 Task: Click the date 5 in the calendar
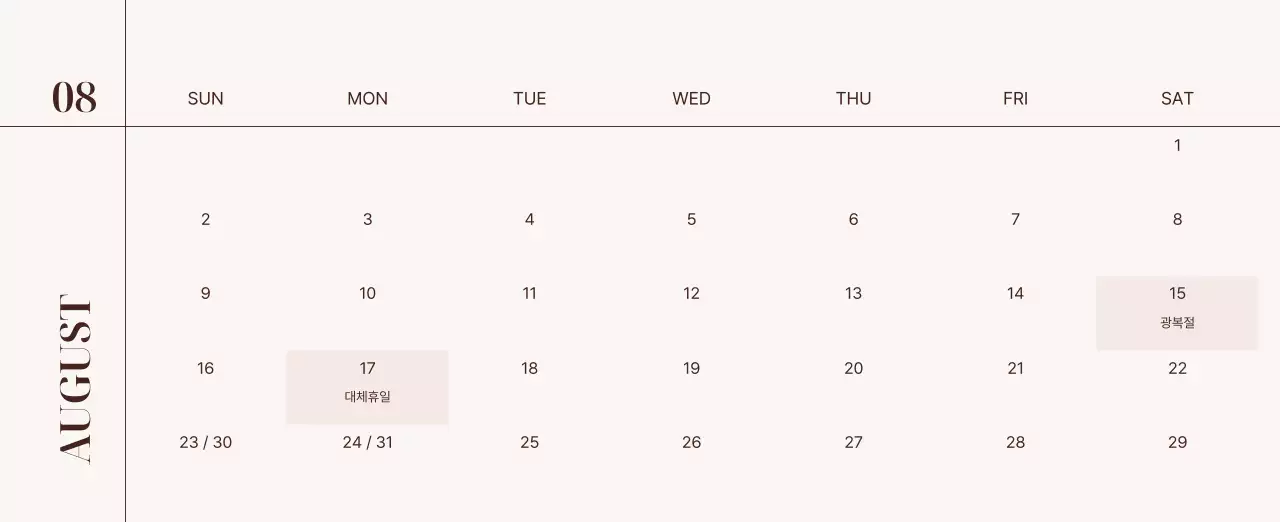(691, 219)
